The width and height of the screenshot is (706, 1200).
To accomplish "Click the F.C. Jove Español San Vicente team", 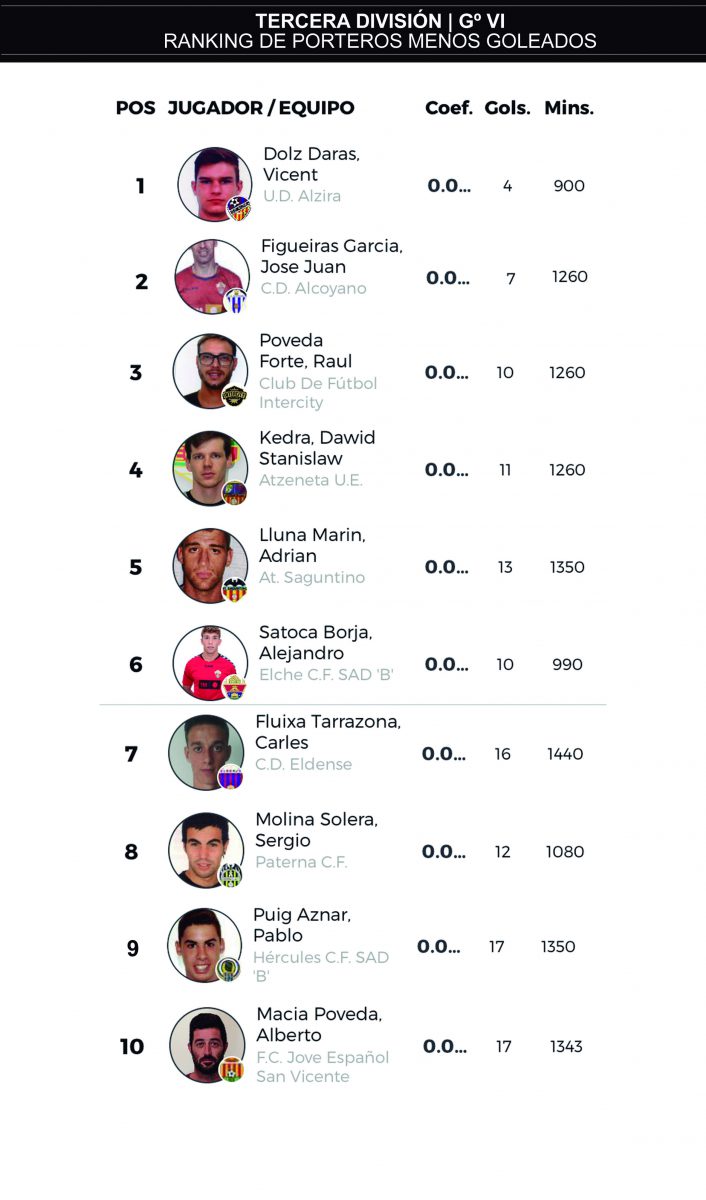I will point(323,1067).
